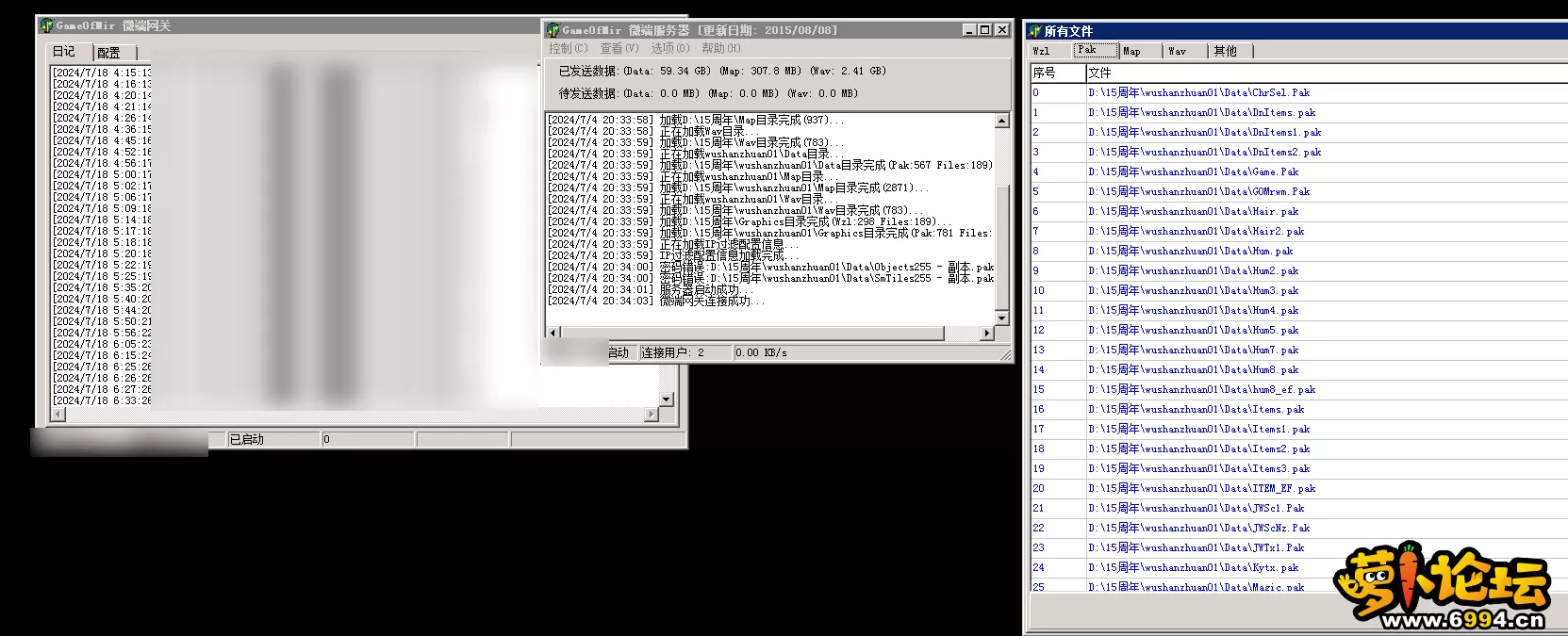Viewport: 1568px width, 636px height.
Task: Click log line 微端网关连接成功
Action: point(657,301)
